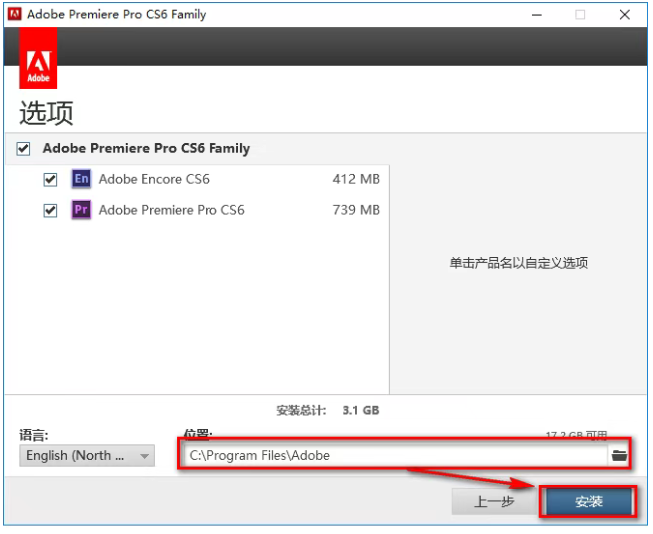Click the maximize window button
This screenshot has height=534, width=653.
[x=580, y=15]
